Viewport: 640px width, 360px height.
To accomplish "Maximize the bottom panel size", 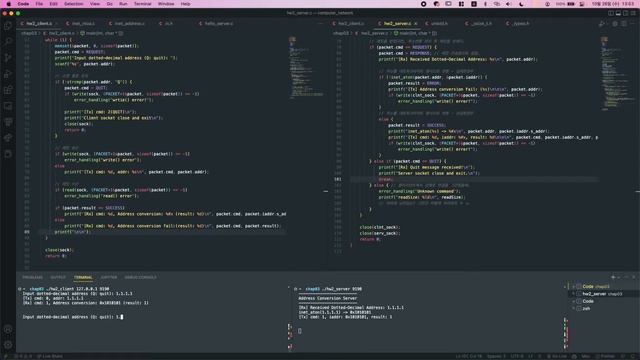I will point(627,277).
